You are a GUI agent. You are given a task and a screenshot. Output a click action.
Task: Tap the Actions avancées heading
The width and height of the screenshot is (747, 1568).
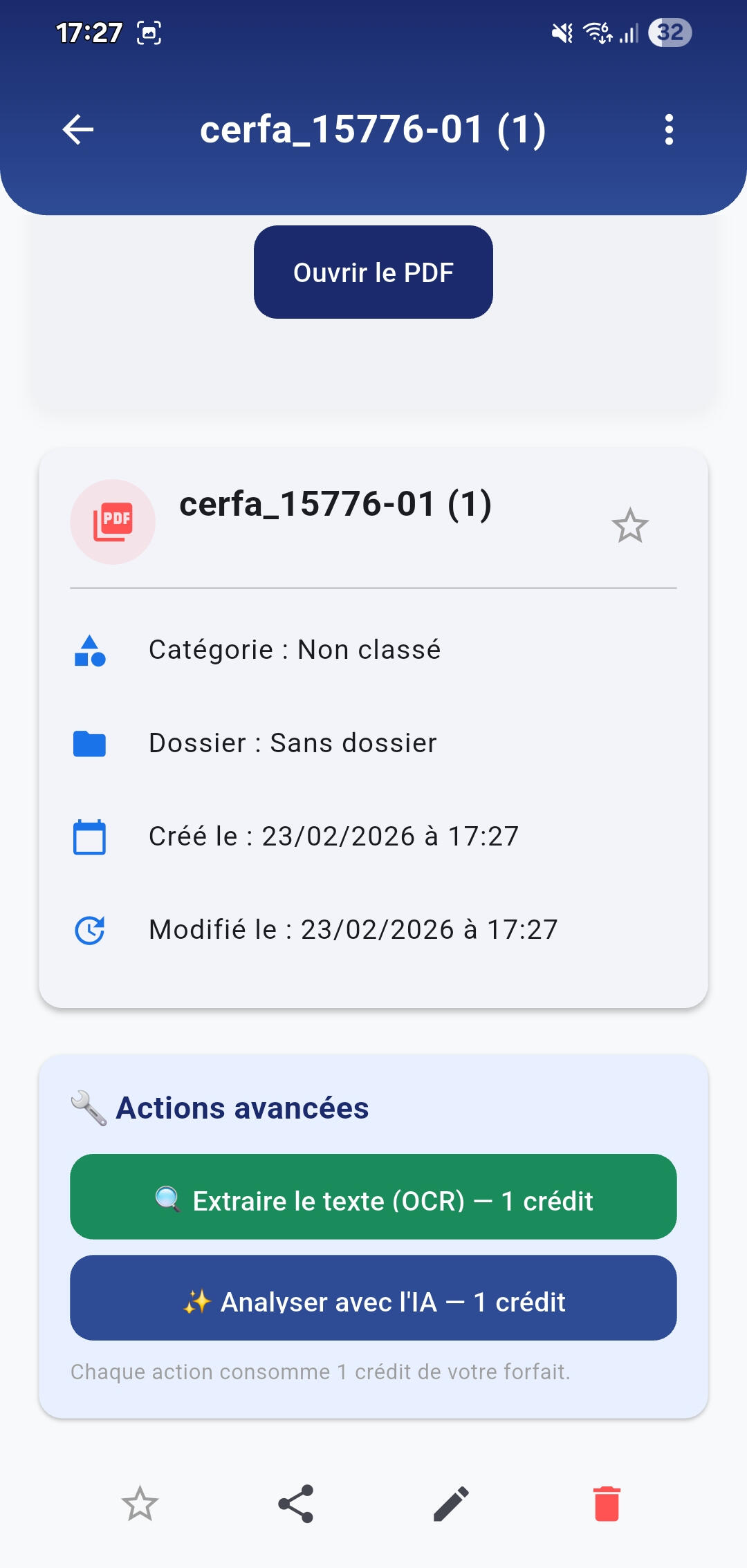click(x=242, y=1108)
